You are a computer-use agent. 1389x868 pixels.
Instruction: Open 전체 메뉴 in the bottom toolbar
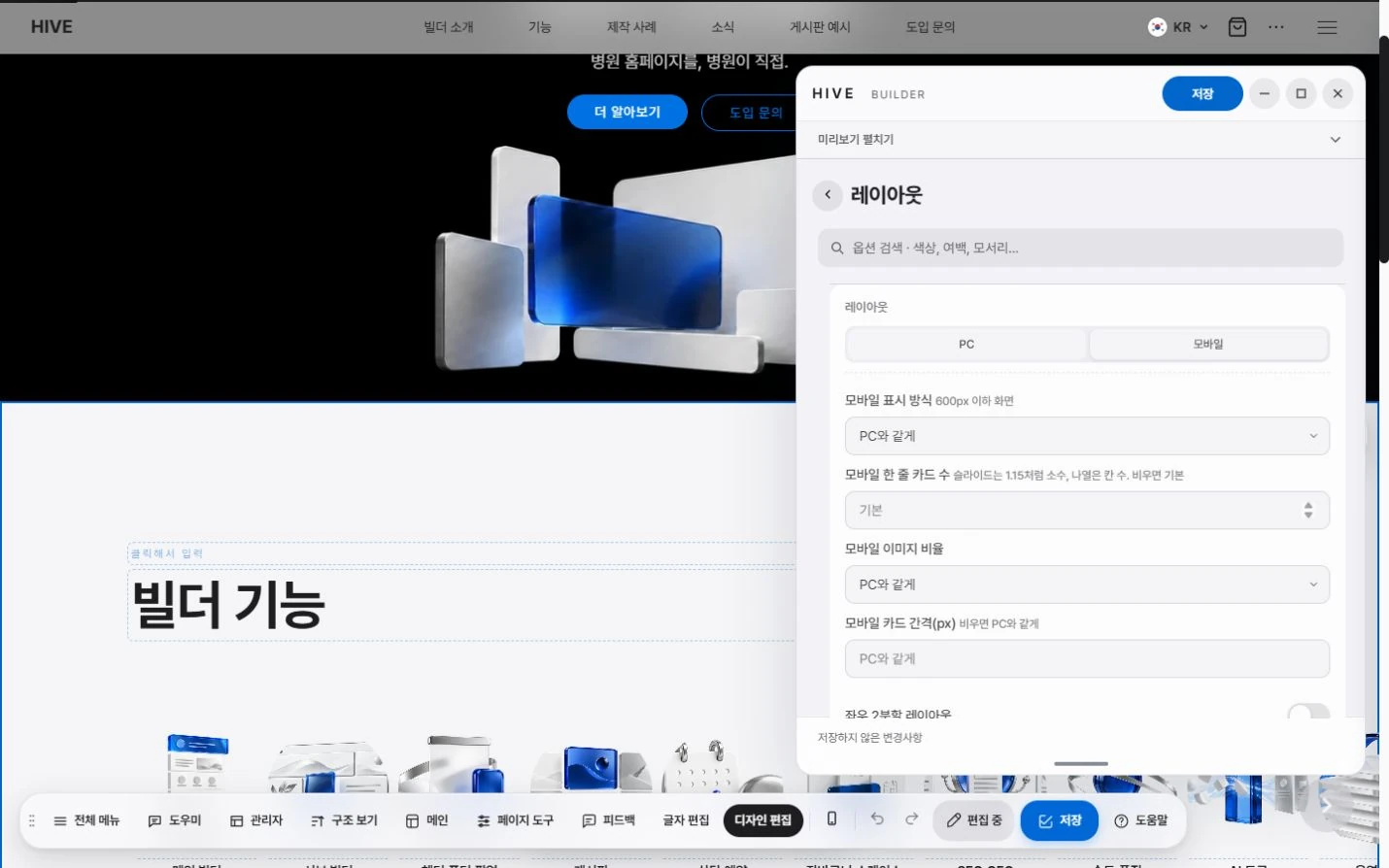click(86, 820)
